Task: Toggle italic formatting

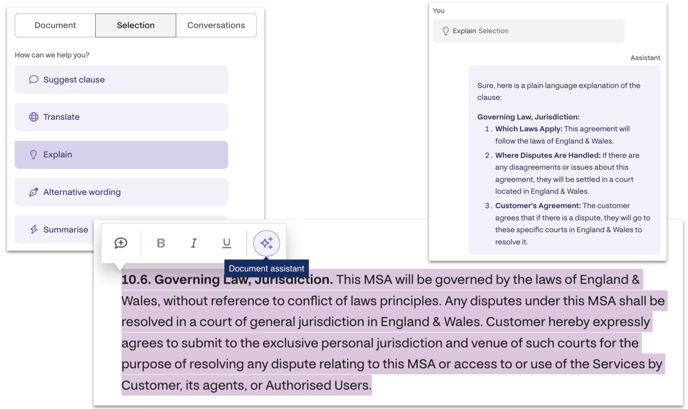Action: click(193, 243)
